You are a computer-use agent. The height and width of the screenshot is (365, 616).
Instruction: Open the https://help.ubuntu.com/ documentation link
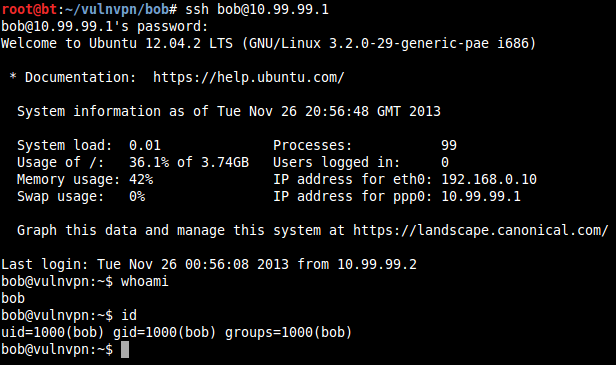pos(248,77)
